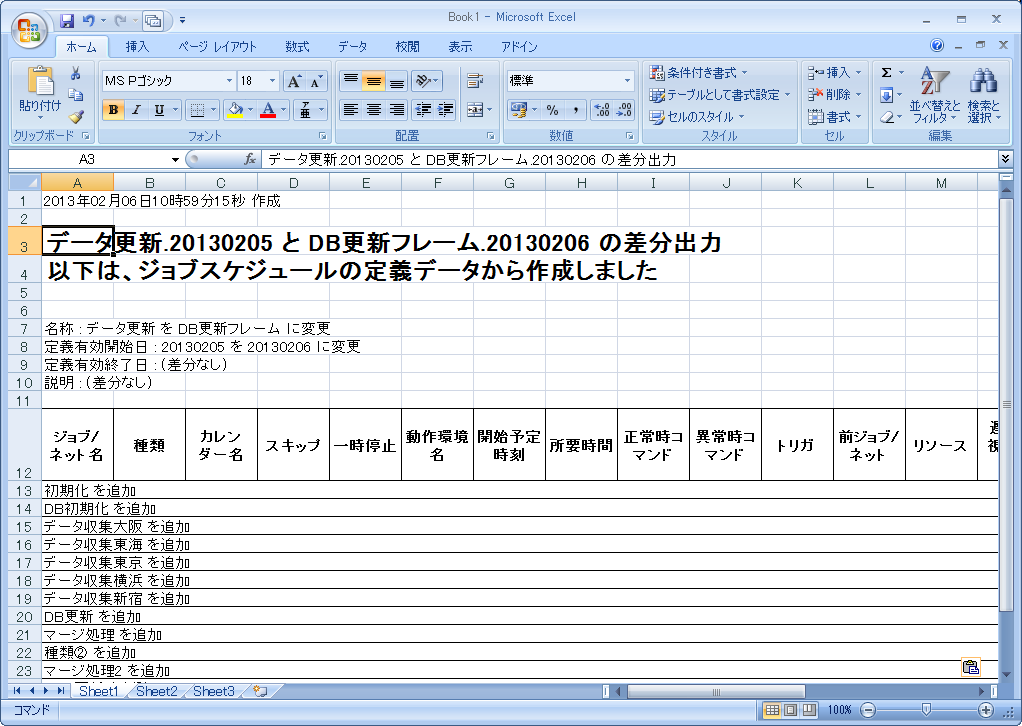Click the cut scissors icon
Image resolution: width=1022 pixels, height=726 pixels.
coord(76,73)
